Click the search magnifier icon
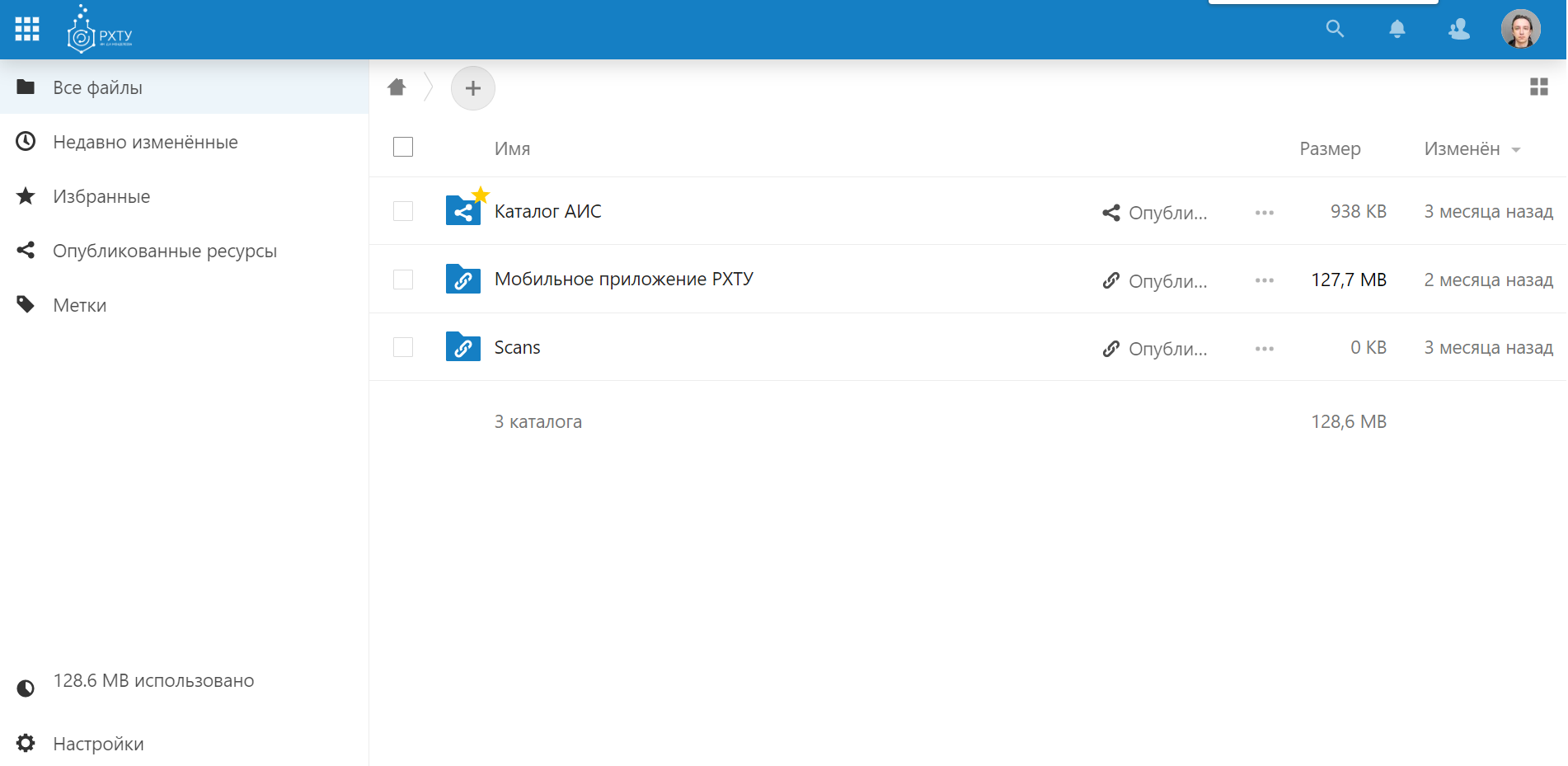This screenshot has height=766, width=1568. [x=1335, y=29]
